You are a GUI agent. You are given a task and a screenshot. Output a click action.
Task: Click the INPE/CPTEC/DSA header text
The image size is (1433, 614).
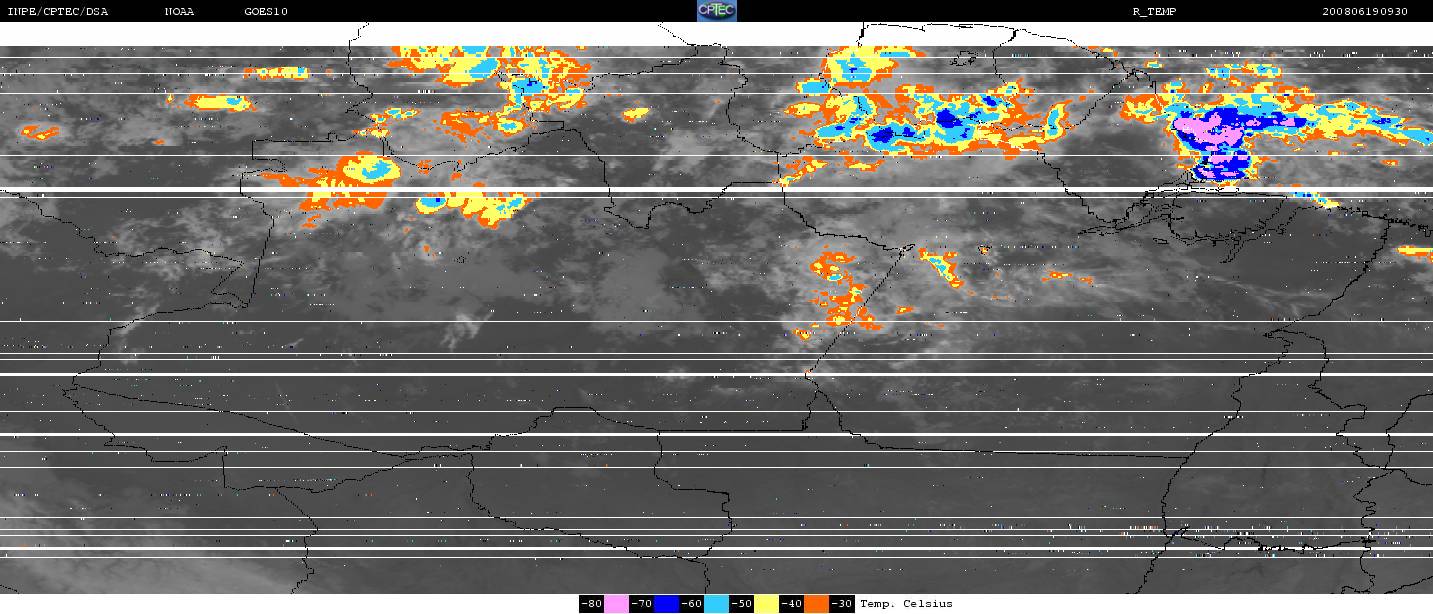click(x=57, y=12)
